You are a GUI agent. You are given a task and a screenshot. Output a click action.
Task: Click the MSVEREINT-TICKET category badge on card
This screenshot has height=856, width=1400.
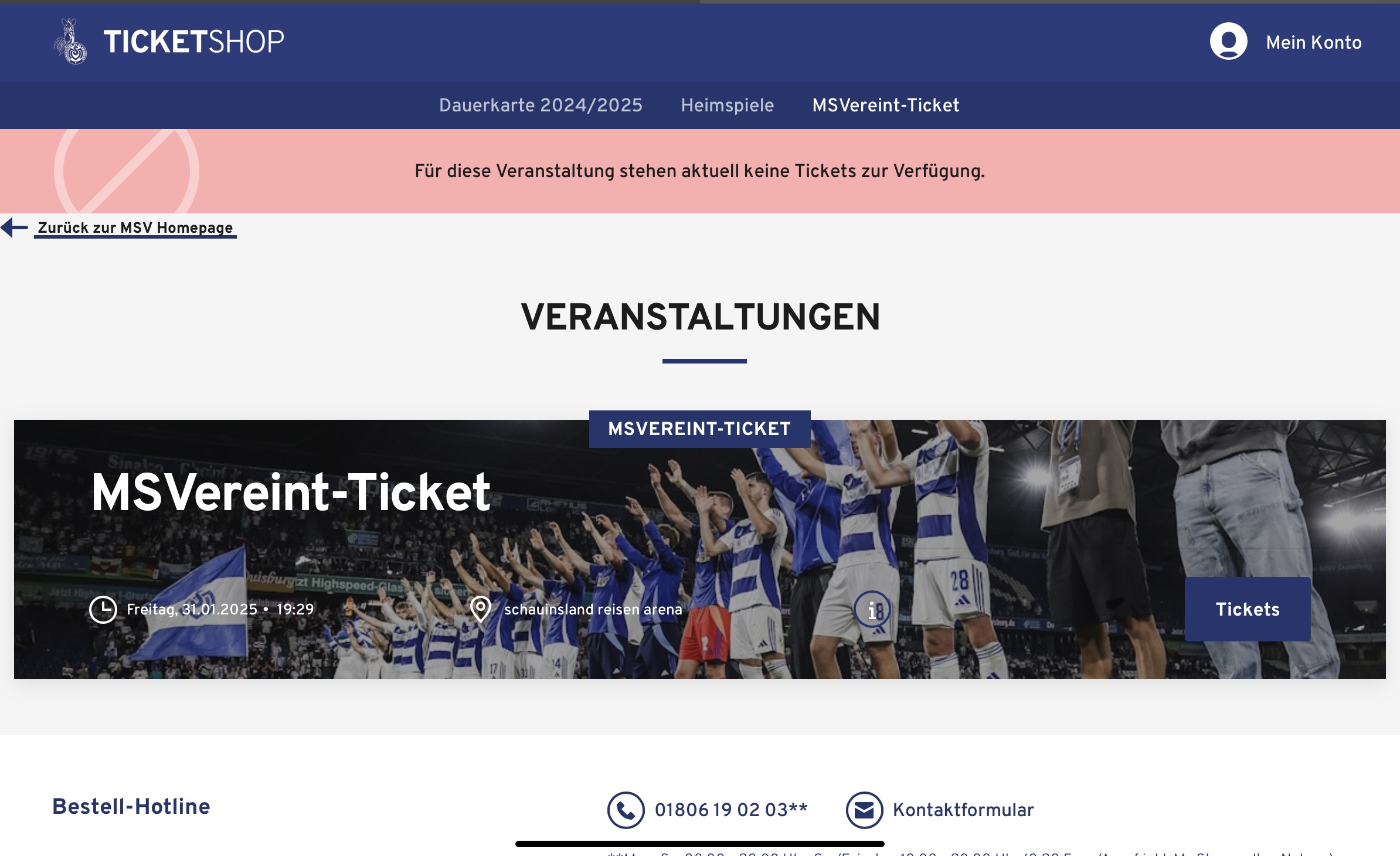click(700, 429)
